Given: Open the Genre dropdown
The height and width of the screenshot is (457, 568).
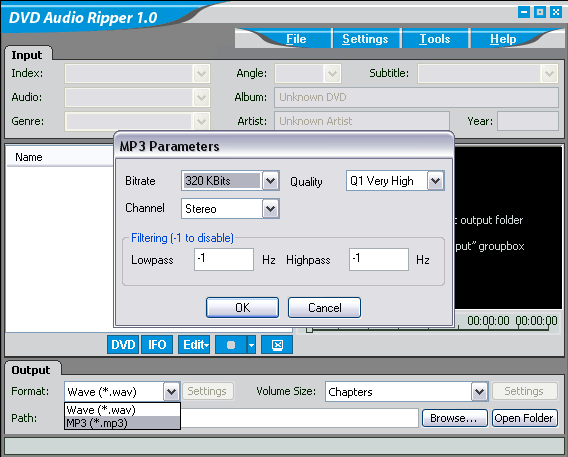Looking at the screenshot, I should (201, 121).
